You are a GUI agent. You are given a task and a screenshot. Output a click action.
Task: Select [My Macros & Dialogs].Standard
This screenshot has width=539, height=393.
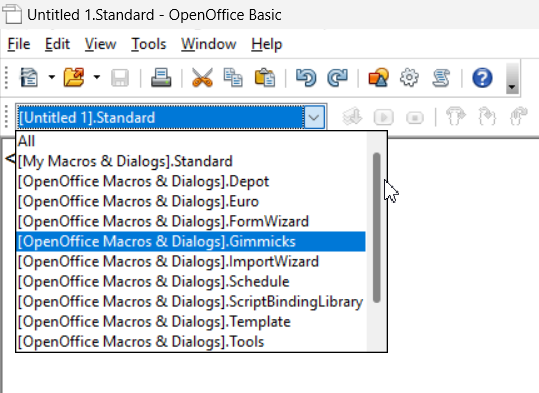[x=191, y=161]
